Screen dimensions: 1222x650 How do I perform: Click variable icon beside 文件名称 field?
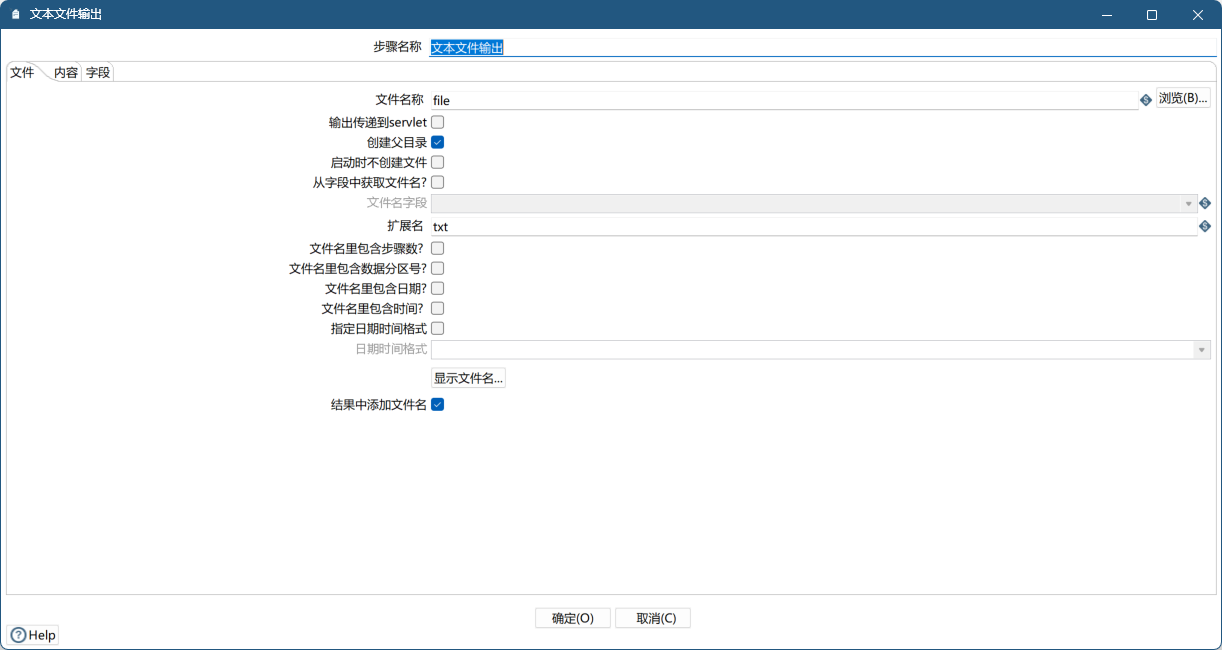click(x=1146, y=100)
